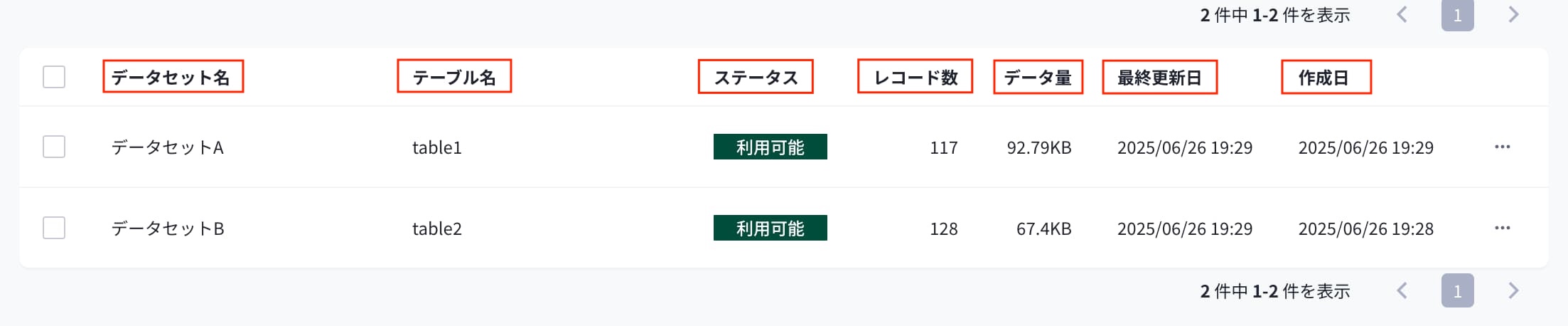Sort by レコード数 column header
The height and width of the screenshot is (326, 1568).
click(x=915, y=77)
